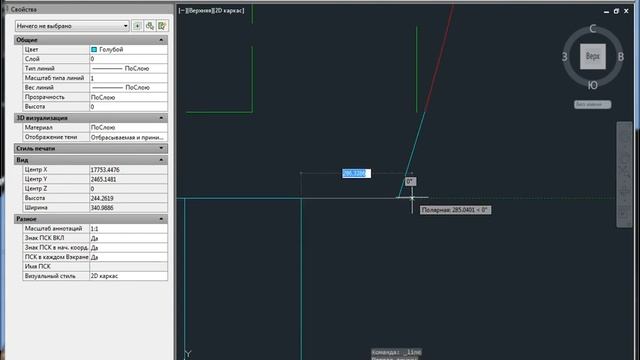Screen dimensions: 640x360
Task: Click the Select Objects icon in Properties
Action: [x=150, y=26]
